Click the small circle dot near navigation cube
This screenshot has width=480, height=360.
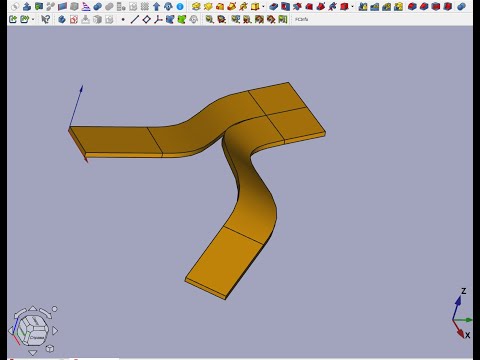click(55, 309)
